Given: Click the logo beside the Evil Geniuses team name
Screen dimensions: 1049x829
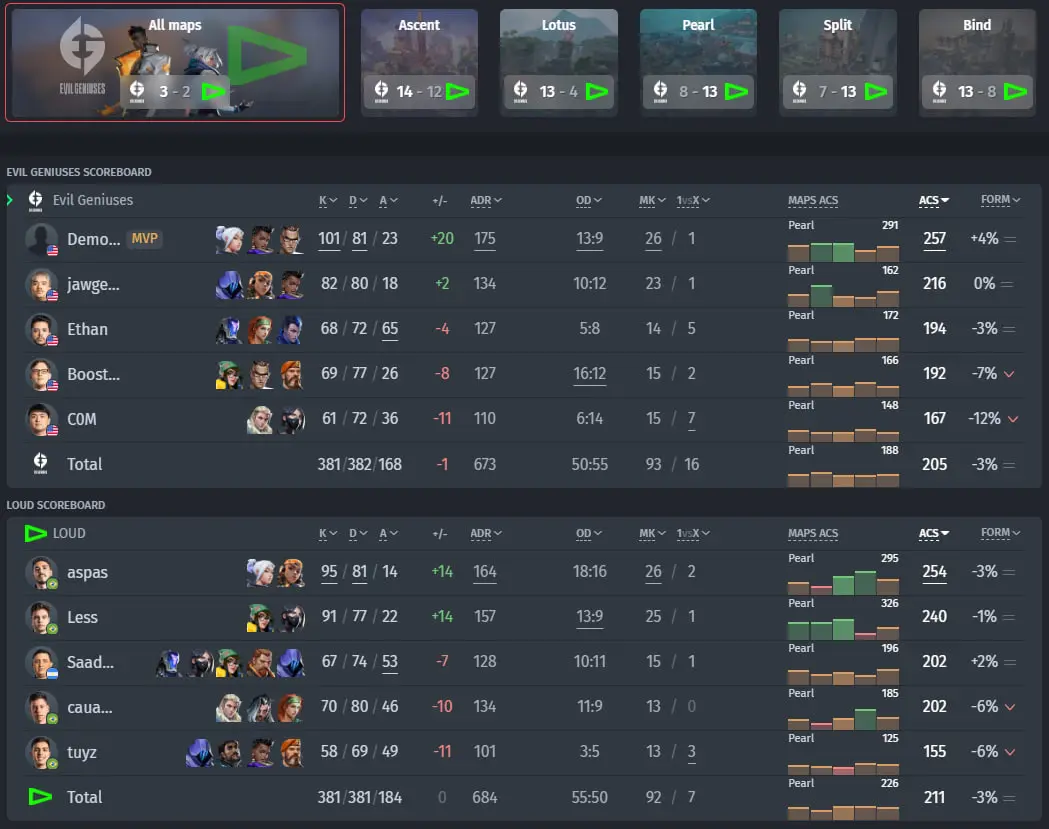Looking at the screenshot, I should pos(35,200).
